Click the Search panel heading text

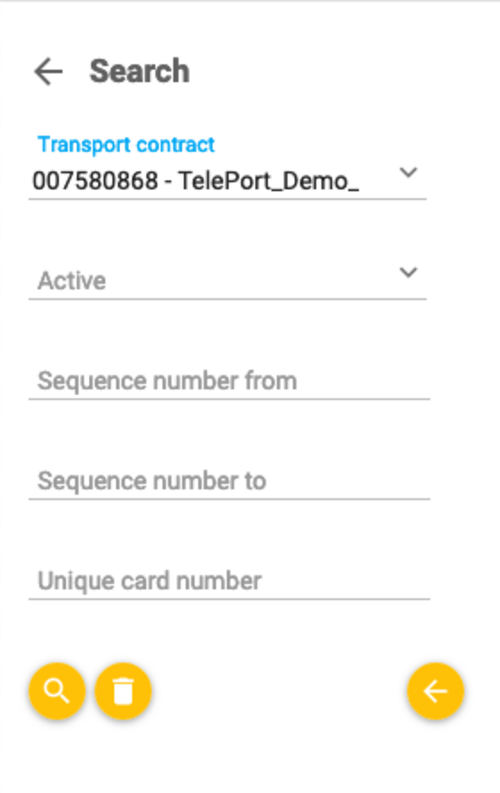[140, 71]
